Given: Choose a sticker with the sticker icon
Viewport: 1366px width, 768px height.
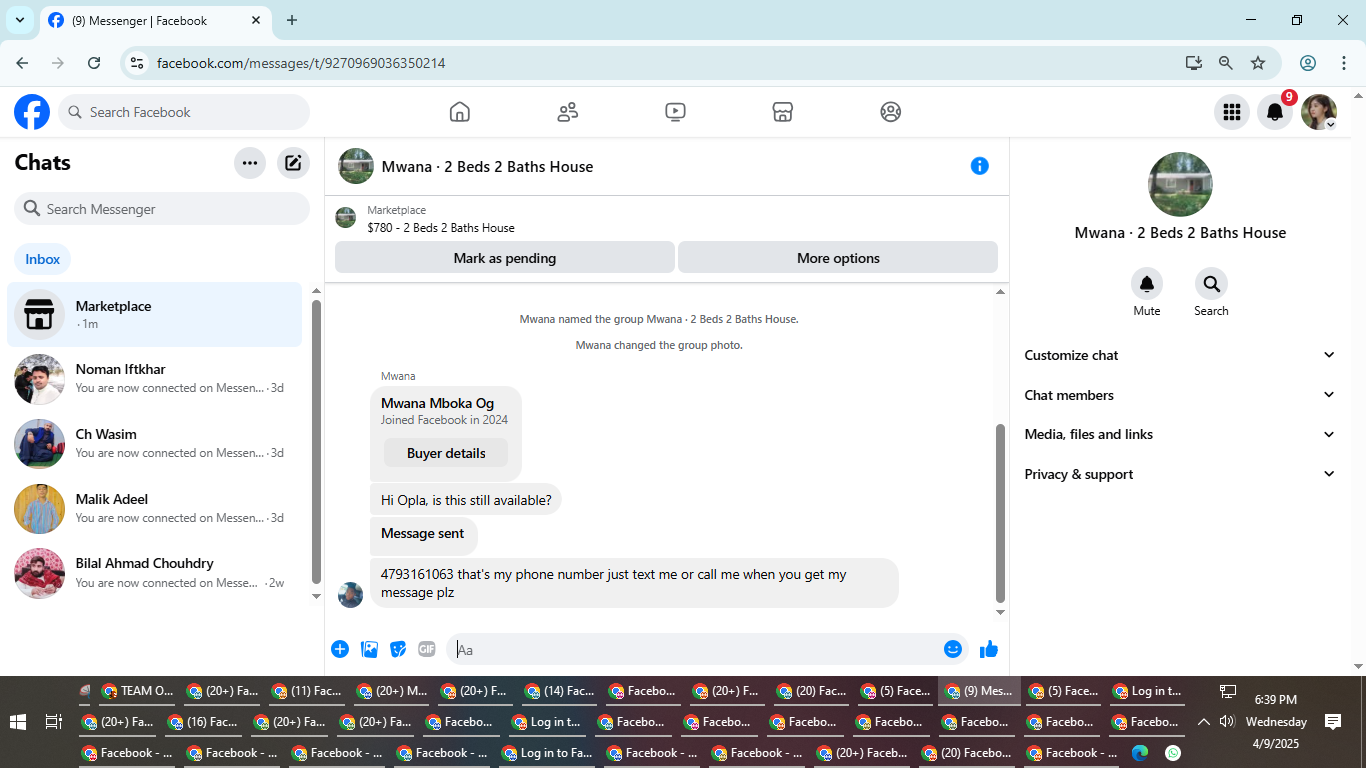Looking at the screenshot, I should (x=398, y=649).
